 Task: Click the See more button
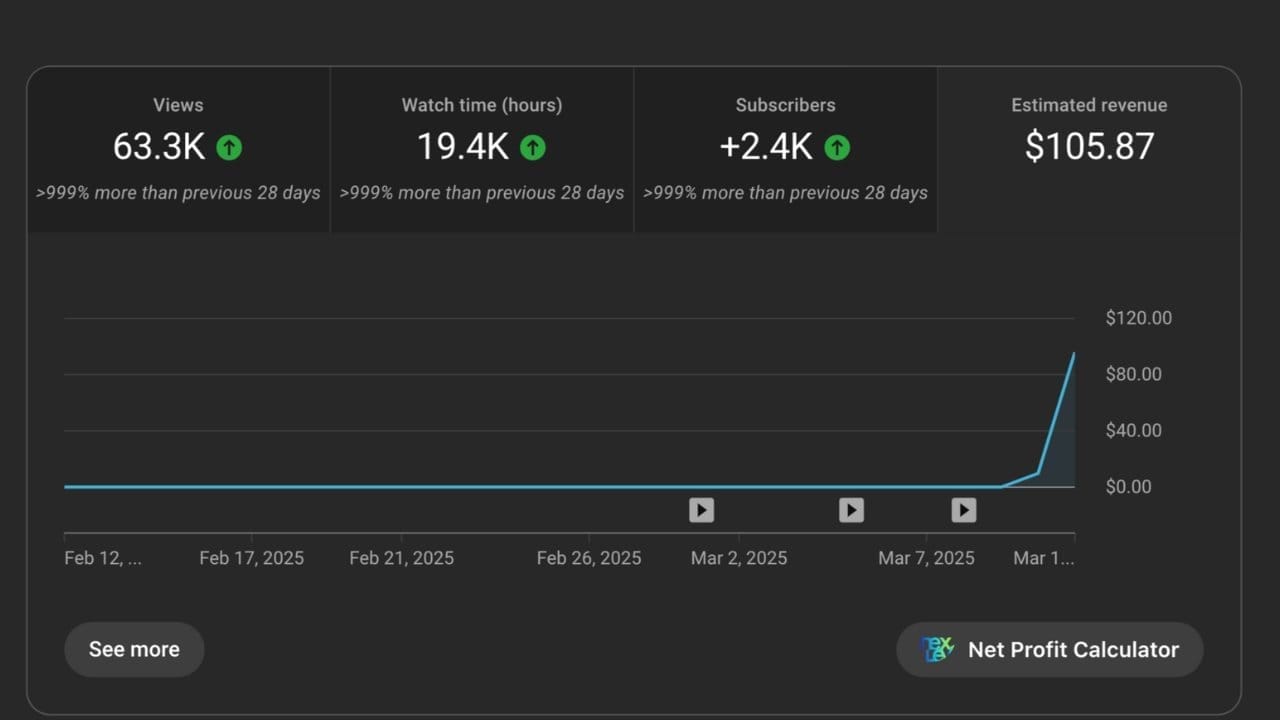coord(134,649)
